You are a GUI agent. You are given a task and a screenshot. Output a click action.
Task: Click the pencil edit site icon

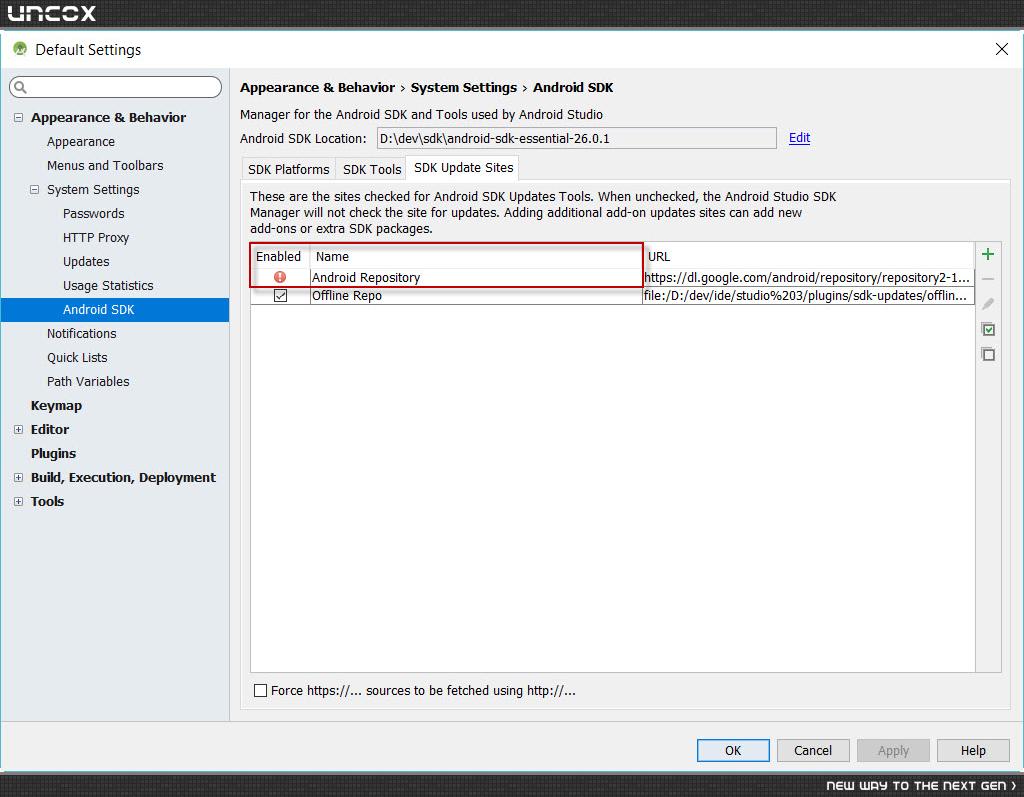pyautogui.click(x=987, y=304)
